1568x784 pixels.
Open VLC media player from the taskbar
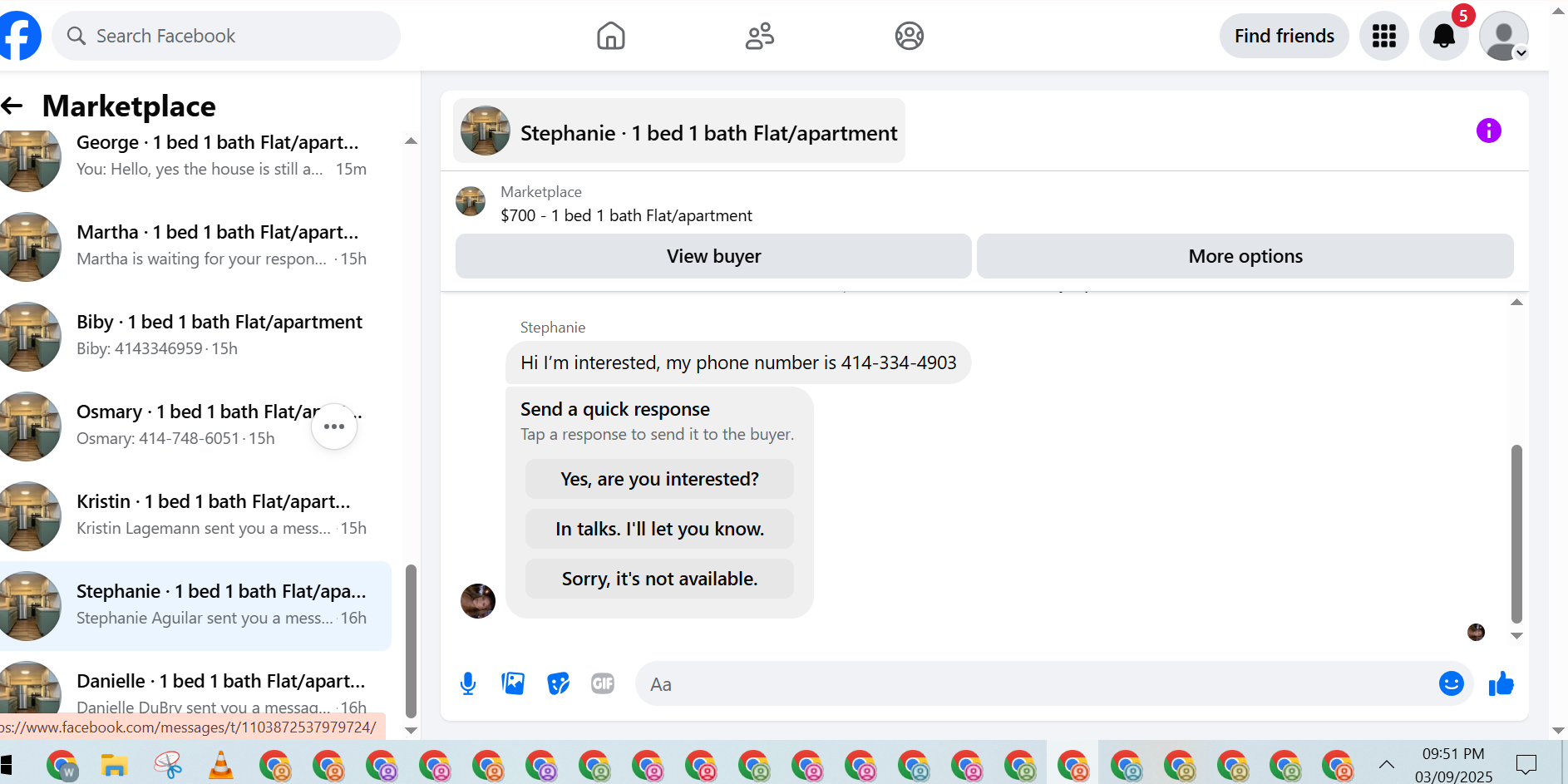coord(220,765)
